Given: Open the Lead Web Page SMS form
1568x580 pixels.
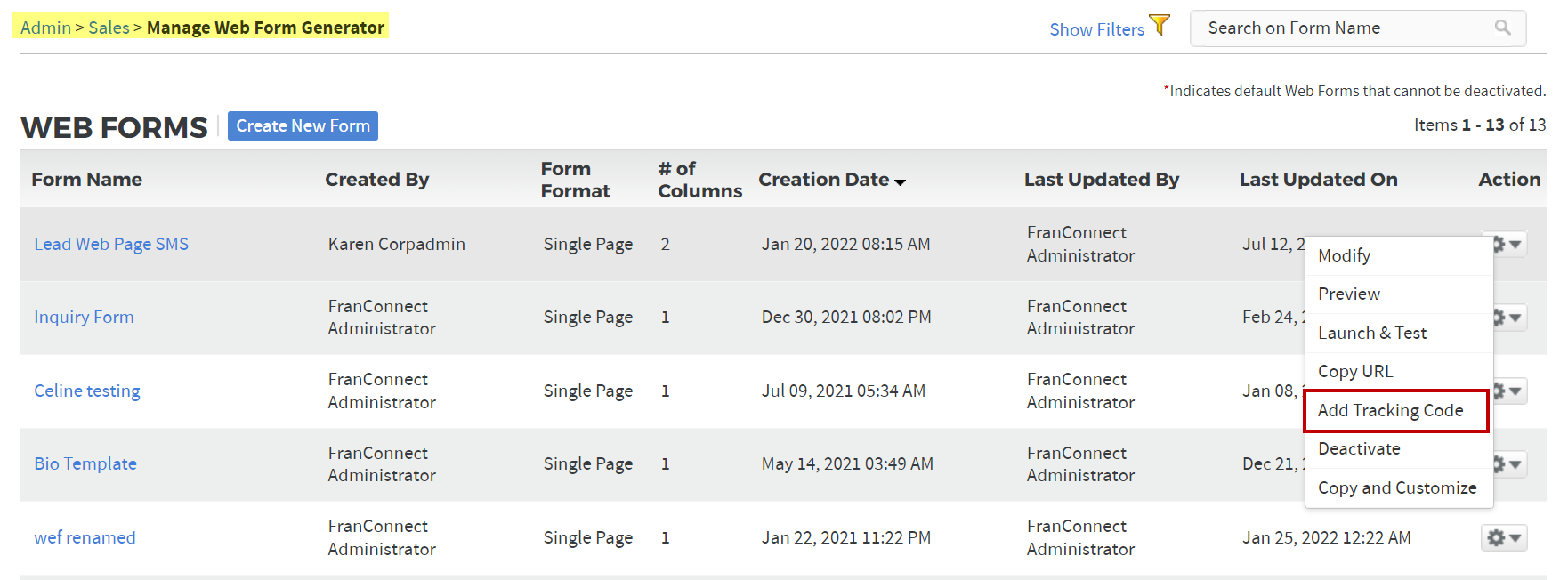Looking at the screenshot, I should pos(111,244).
